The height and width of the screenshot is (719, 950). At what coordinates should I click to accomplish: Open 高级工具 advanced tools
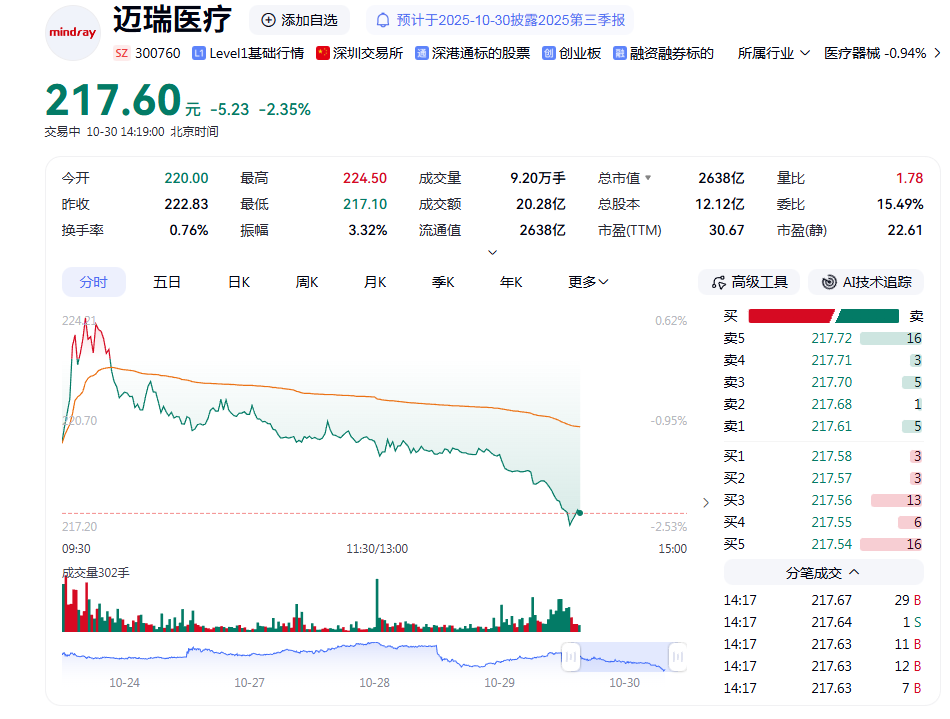coord(749,282)
